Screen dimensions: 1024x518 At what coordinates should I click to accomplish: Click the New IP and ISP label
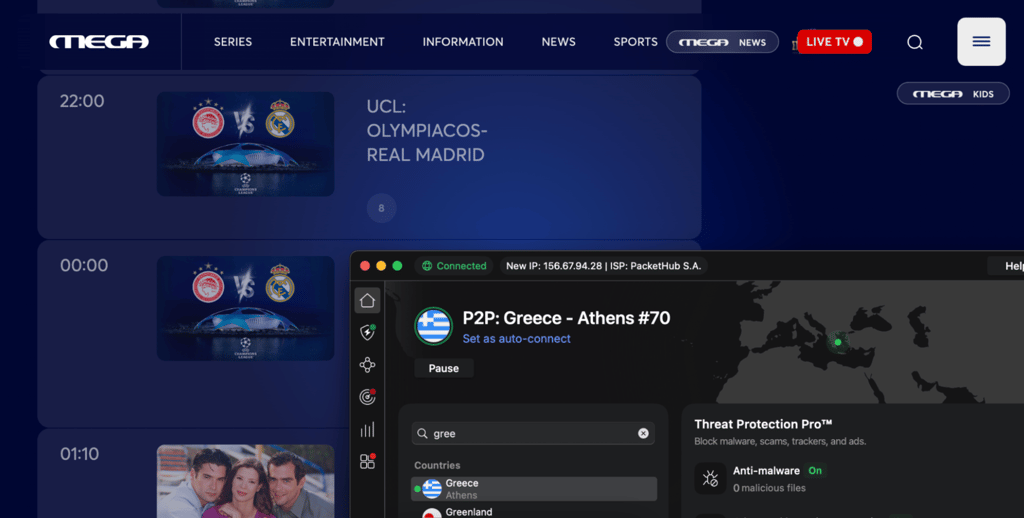coord(603,266)
